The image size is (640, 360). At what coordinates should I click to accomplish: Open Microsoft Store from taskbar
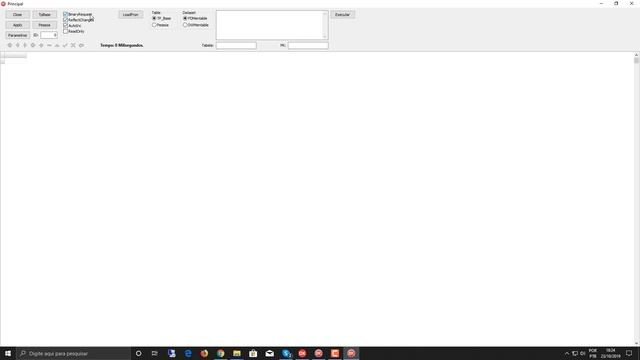coord(253,353)
